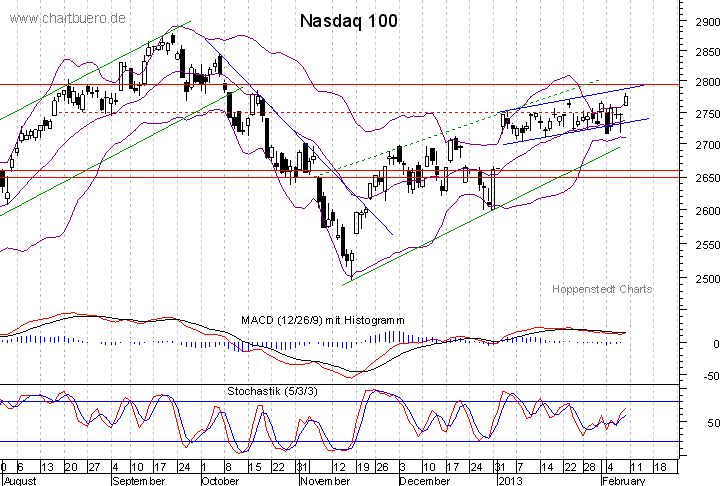Viewport: 723px width, 486px height.
Task: Click date tick '20' in August
Action: [71, 467]
